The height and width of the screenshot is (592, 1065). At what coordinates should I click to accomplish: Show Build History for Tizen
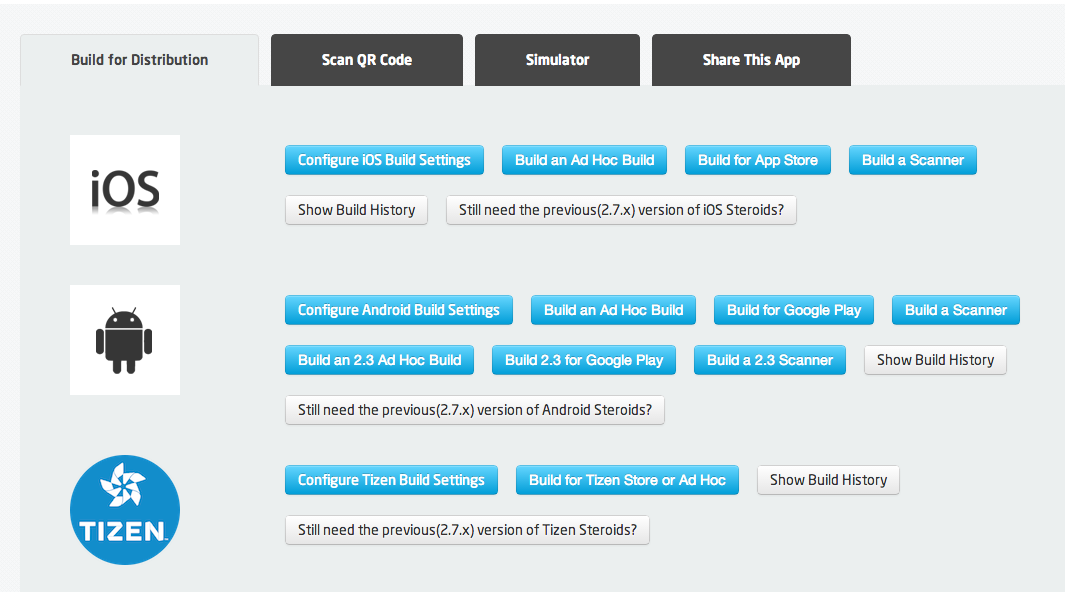click(829, 480)
